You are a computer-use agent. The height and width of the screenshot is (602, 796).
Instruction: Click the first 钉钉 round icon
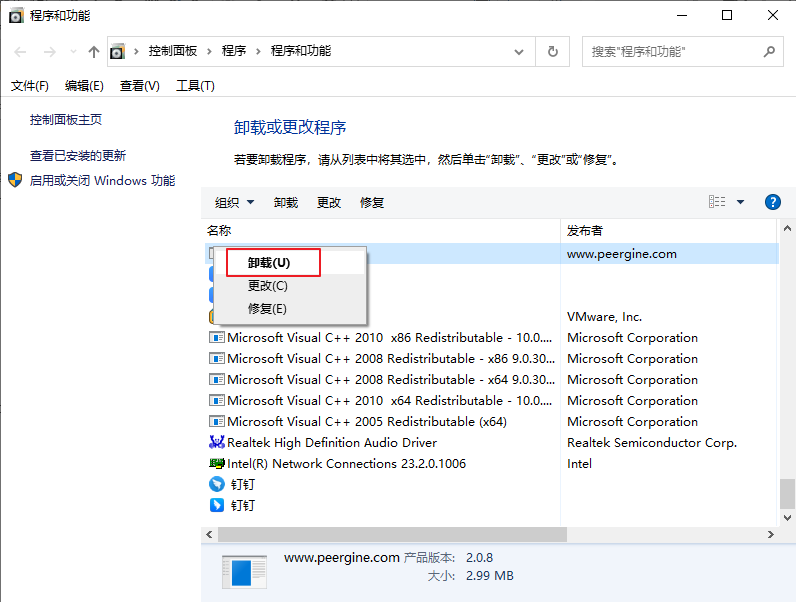217,484
